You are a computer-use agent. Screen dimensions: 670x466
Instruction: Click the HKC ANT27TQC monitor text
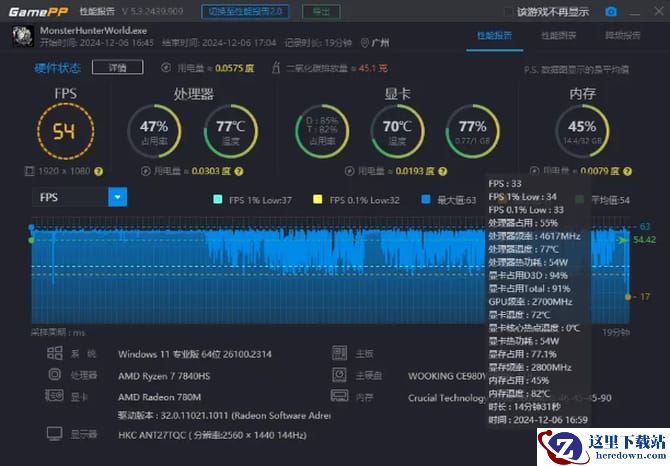pyautogui.click(x=212, y=435)
